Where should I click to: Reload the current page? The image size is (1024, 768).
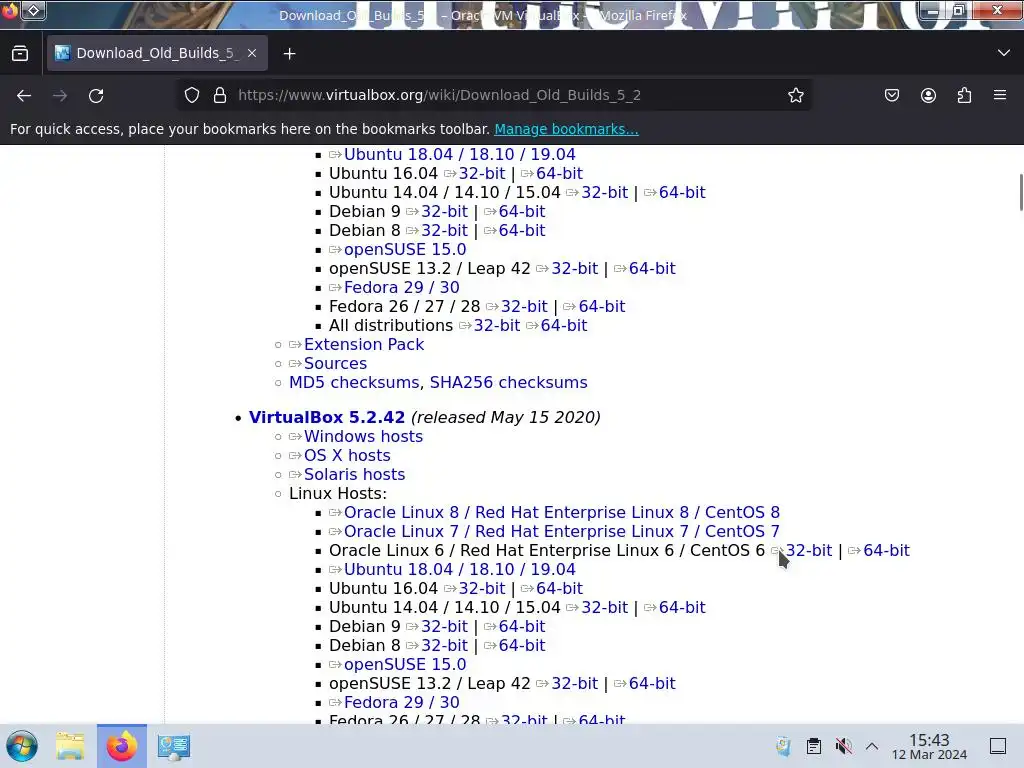[x=96, y=95]
